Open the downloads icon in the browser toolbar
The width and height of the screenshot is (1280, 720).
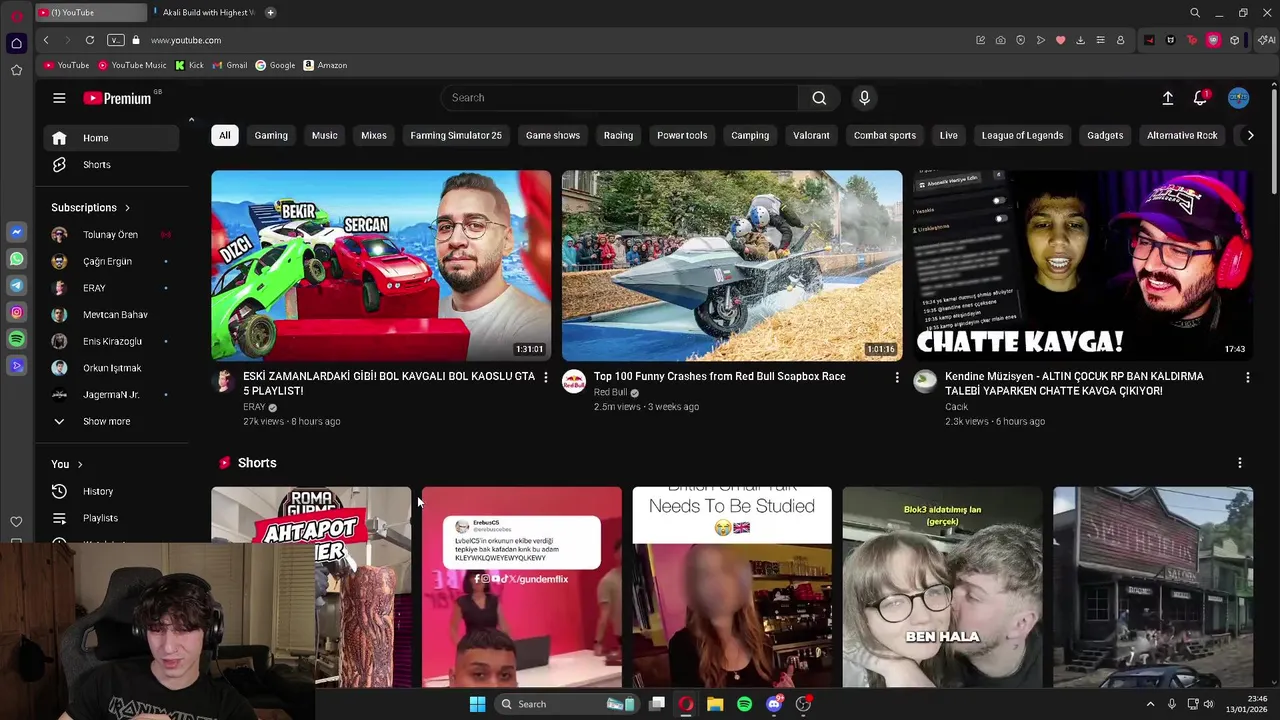(x=1080, y=40)
